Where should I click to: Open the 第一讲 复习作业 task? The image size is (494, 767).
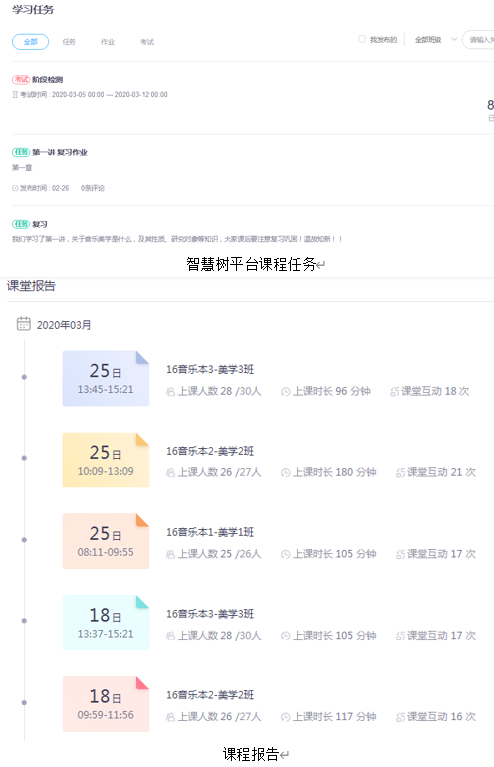click(60, 152)
